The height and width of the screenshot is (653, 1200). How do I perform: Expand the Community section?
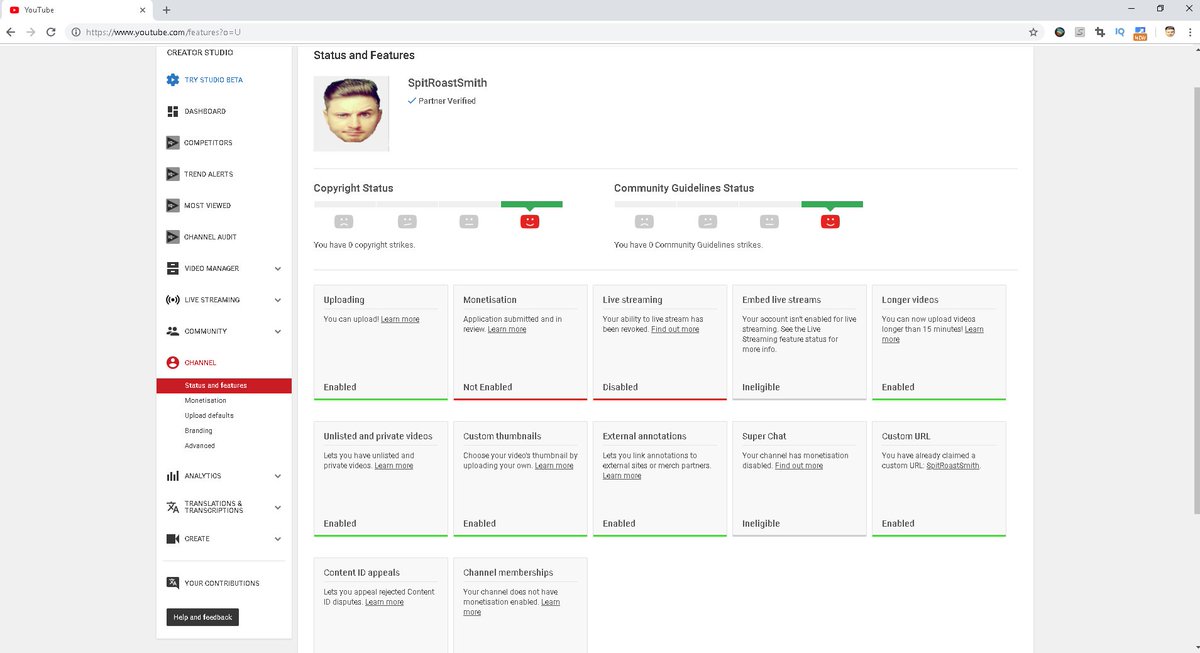click(278, 331)
